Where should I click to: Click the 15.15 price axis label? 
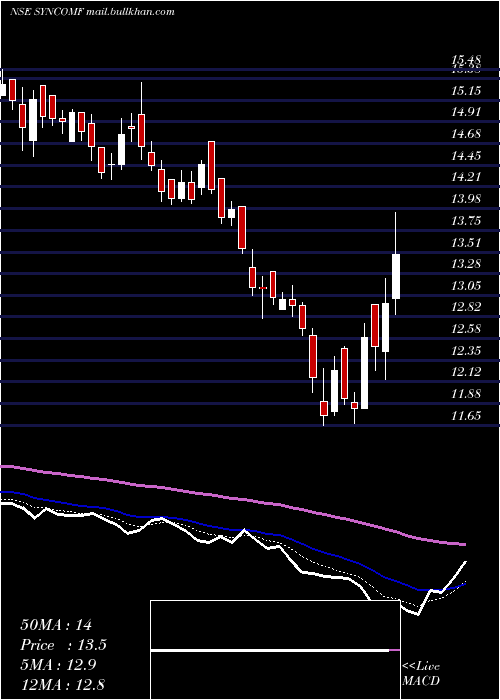click(x=466, y=92)
